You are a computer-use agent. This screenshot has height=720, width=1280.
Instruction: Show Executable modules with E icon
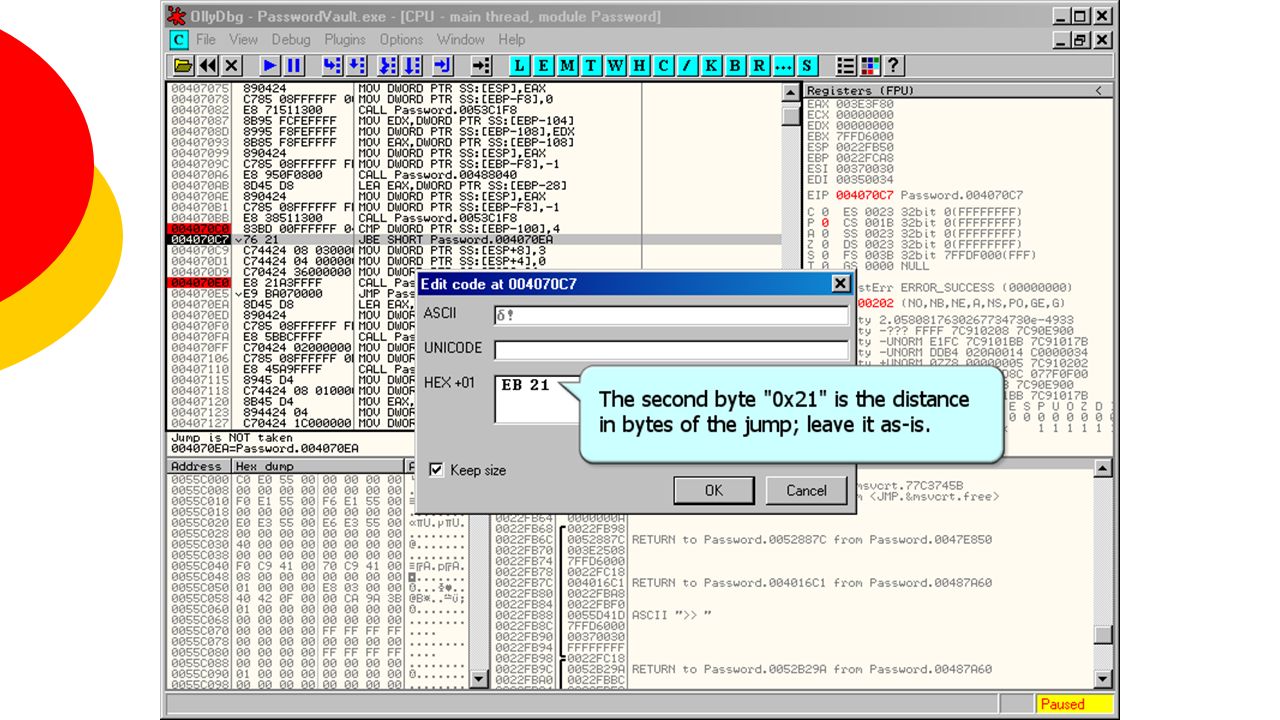coord(544,66)
